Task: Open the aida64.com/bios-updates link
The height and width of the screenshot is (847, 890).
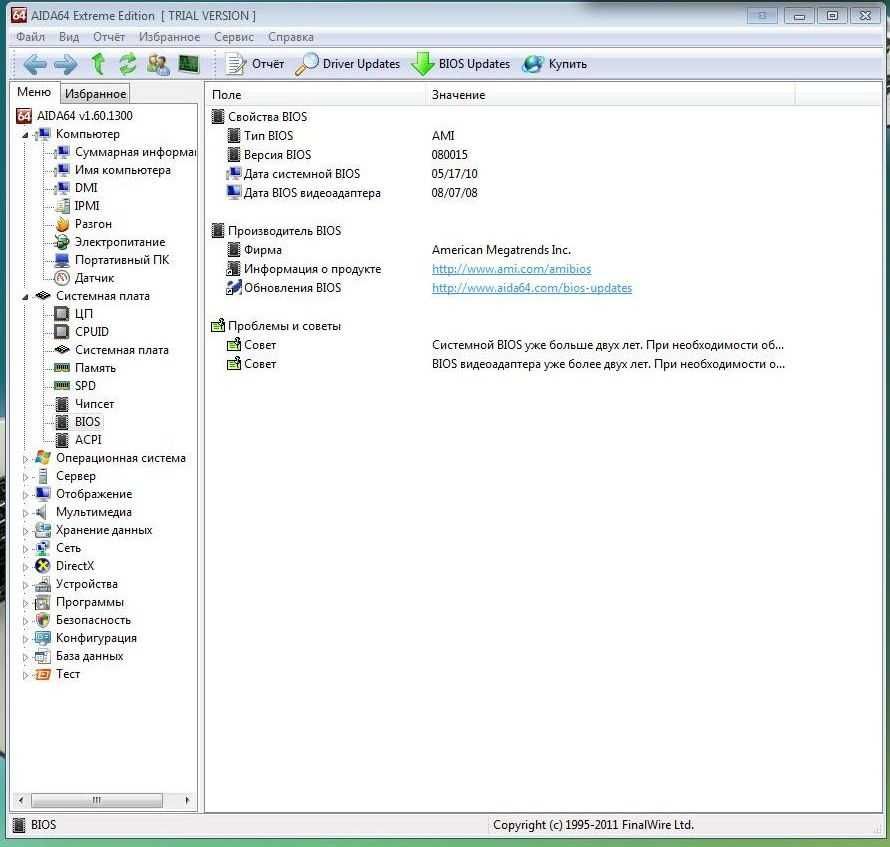Action: click(x=532, y=288)
